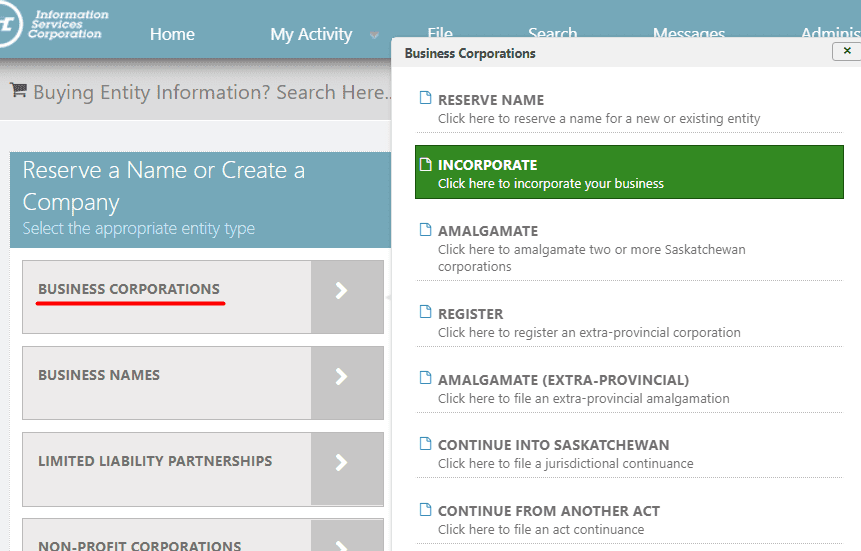Choose the RESERVE NAME option

click(x=629, y=109)
